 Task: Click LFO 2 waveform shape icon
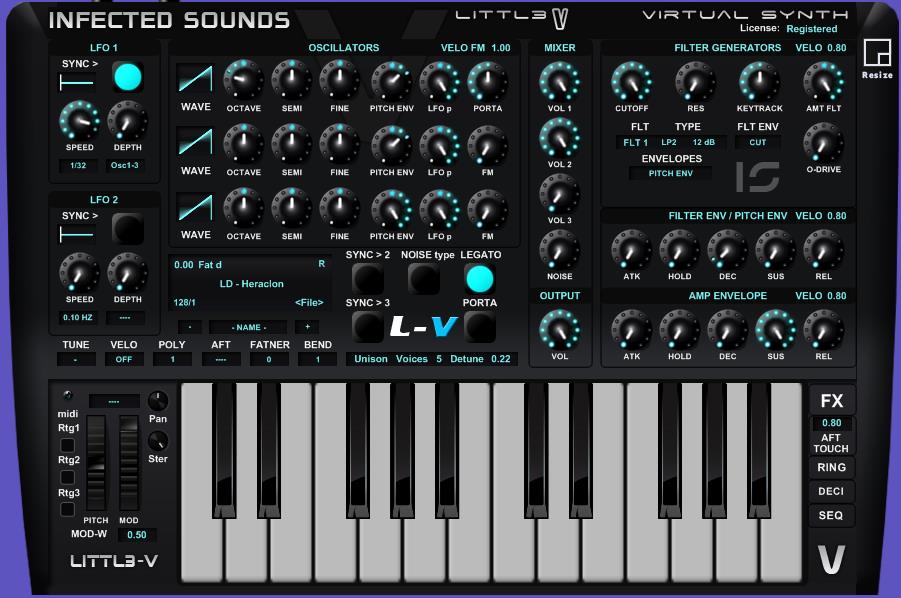click(76, 234)
